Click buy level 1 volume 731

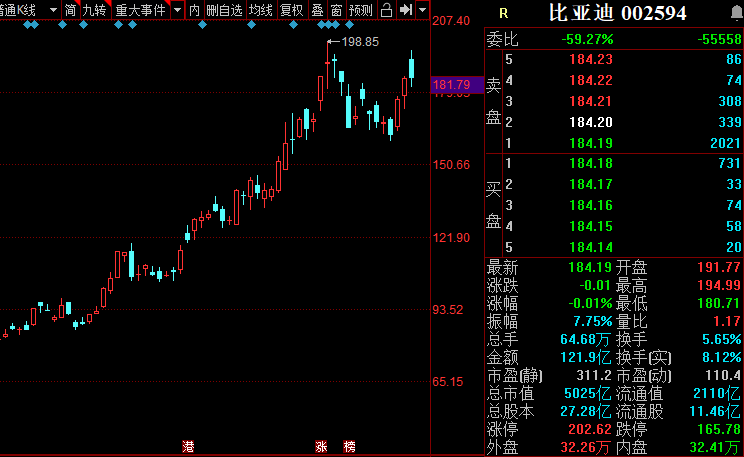730,163
